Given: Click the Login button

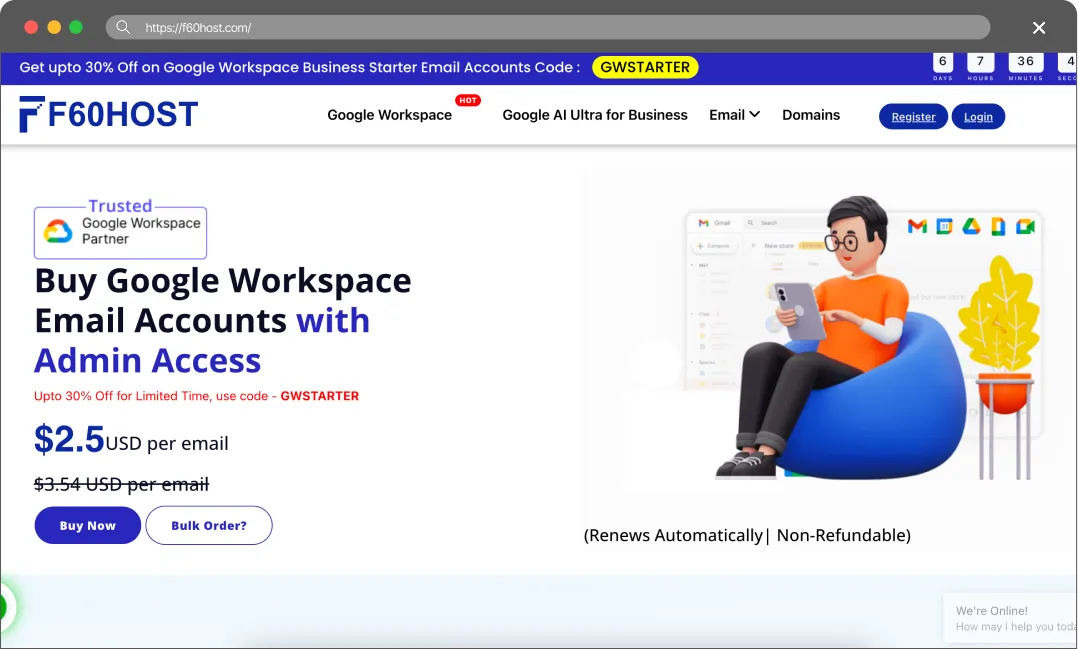Looking at the screenshot, I should 978,117.
